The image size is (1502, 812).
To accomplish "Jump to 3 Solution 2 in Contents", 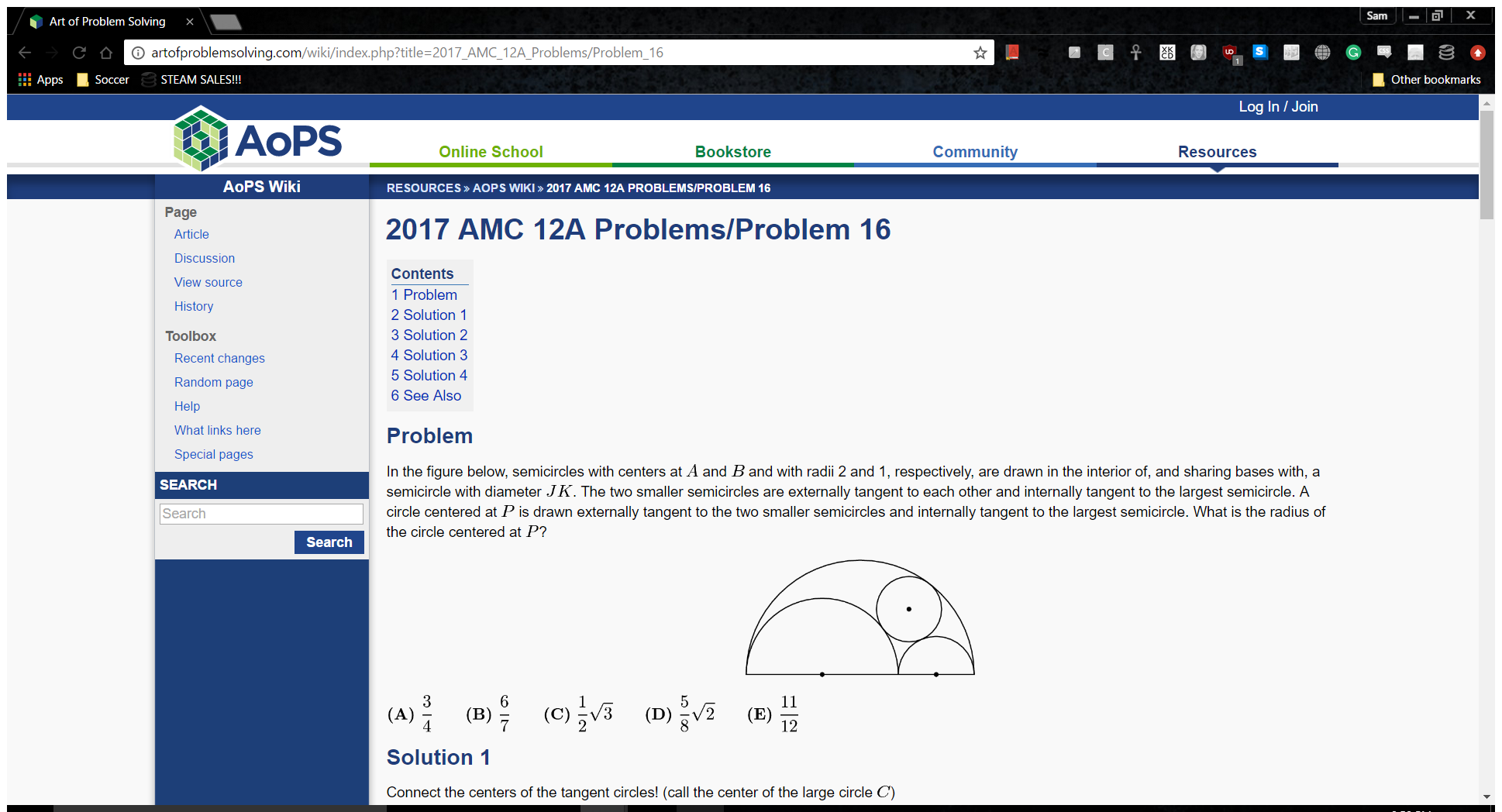I will pos(429,335).
